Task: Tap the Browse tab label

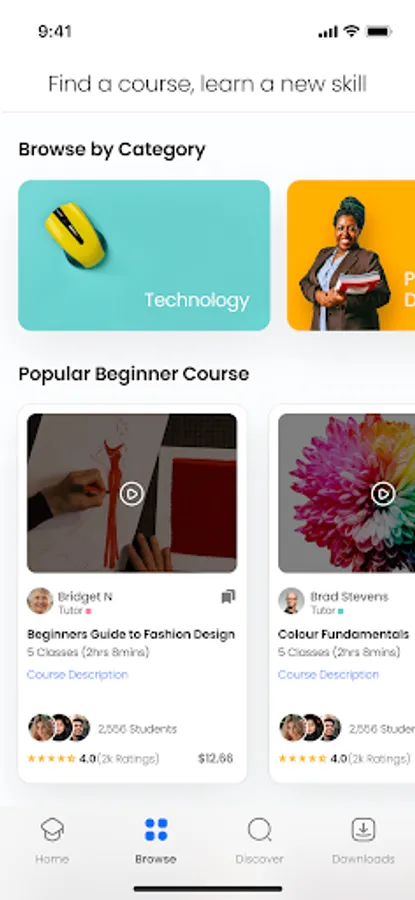Action: (x=156, y=859)
